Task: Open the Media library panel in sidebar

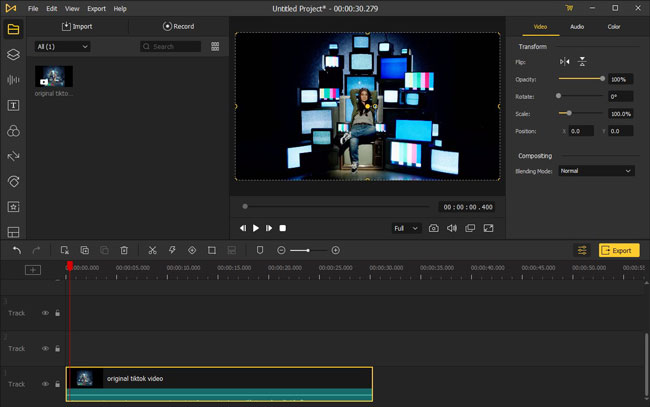Action: pos(13,29)
